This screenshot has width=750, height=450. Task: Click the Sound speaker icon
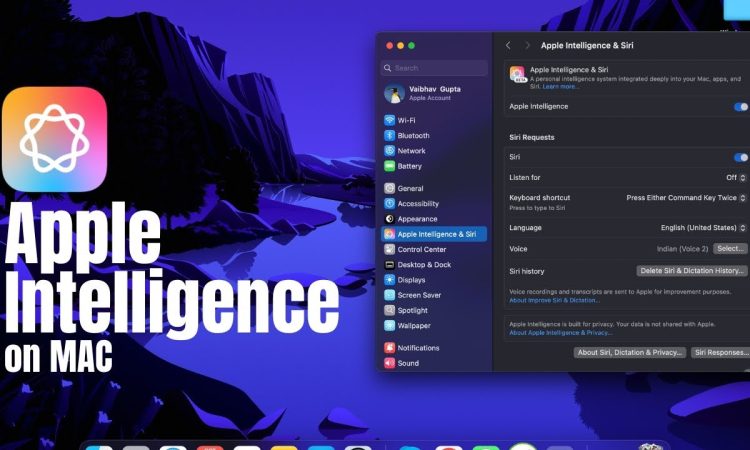coord(389,363)
